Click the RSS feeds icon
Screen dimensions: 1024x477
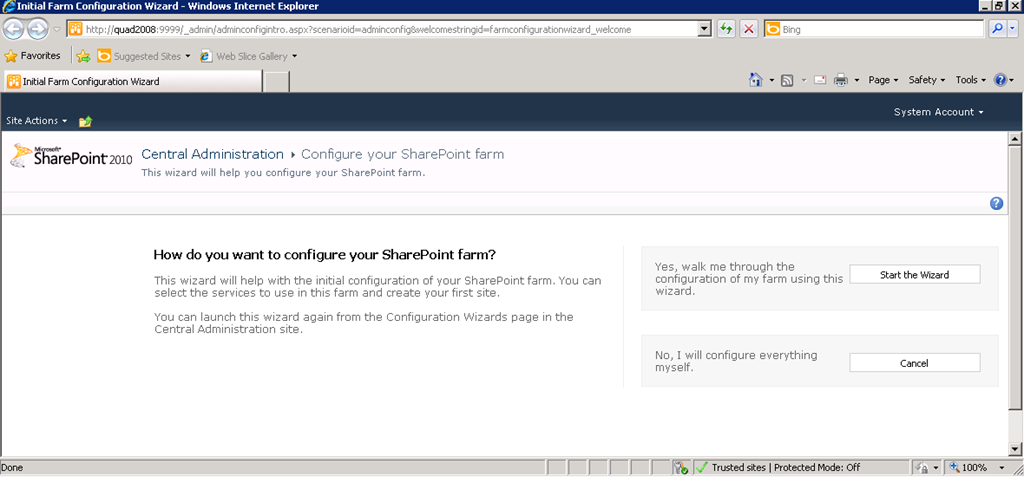coord(788,80)
